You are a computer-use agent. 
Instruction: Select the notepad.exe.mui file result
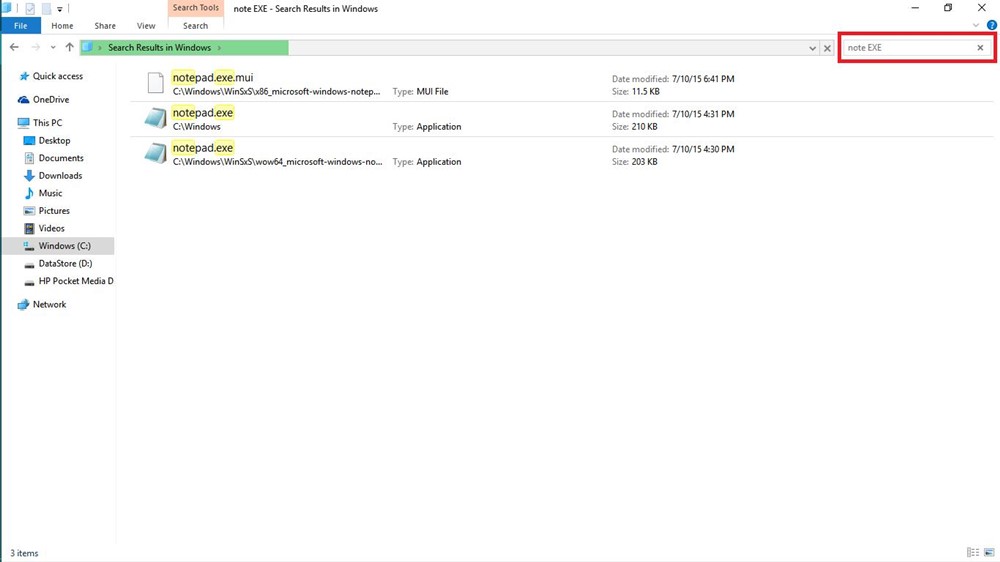(x=561, y=84)
